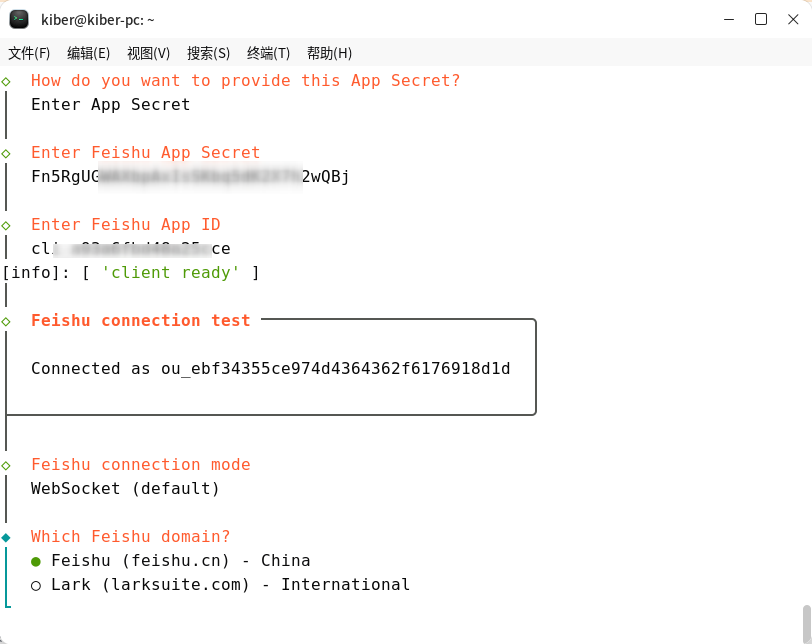Screen dimensions: 812x644
Task: Open the 帮助(H) menu
Action: [329, 53]
